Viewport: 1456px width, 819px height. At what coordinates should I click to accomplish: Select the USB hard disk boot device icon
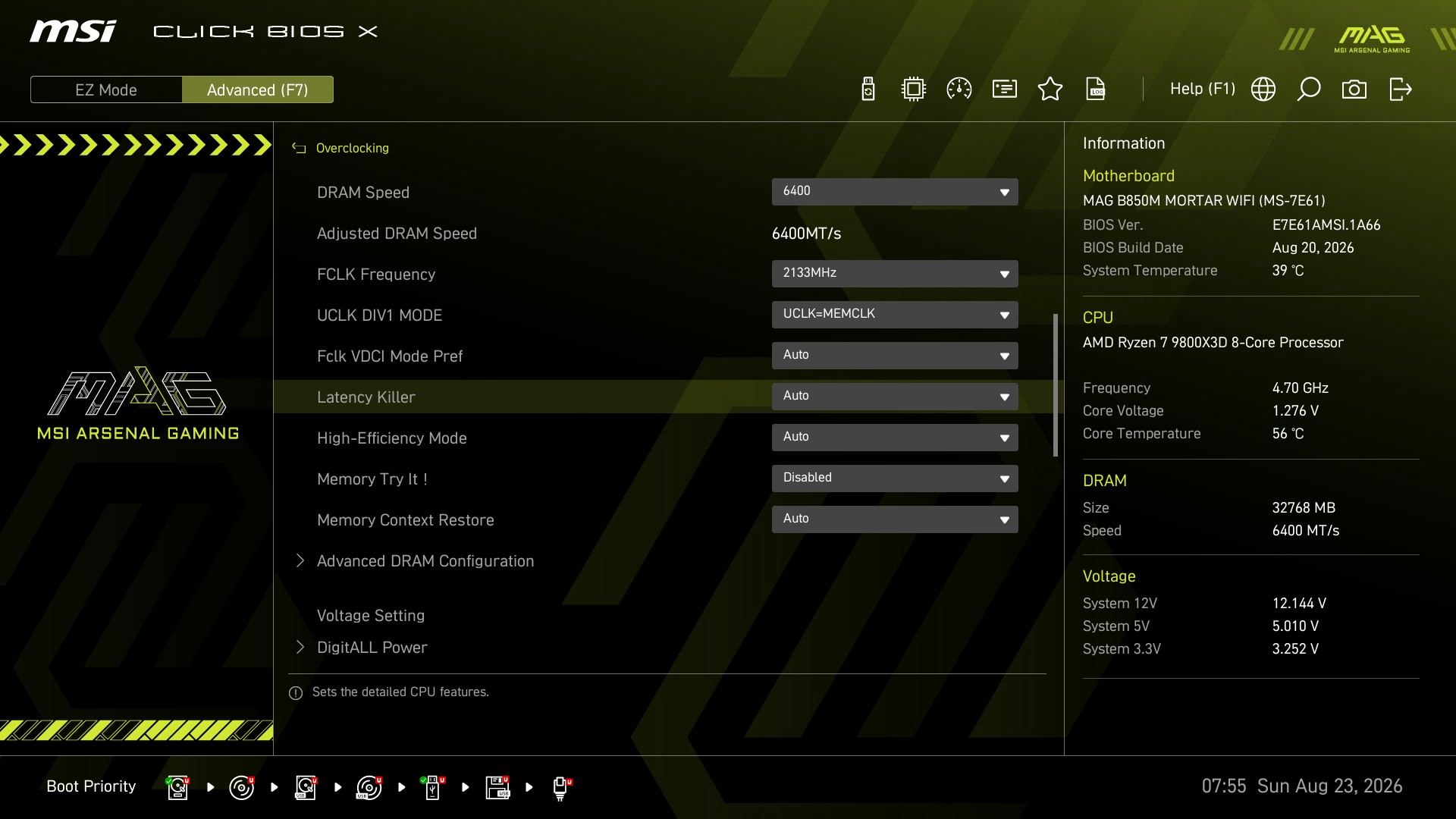pos(306,787)
